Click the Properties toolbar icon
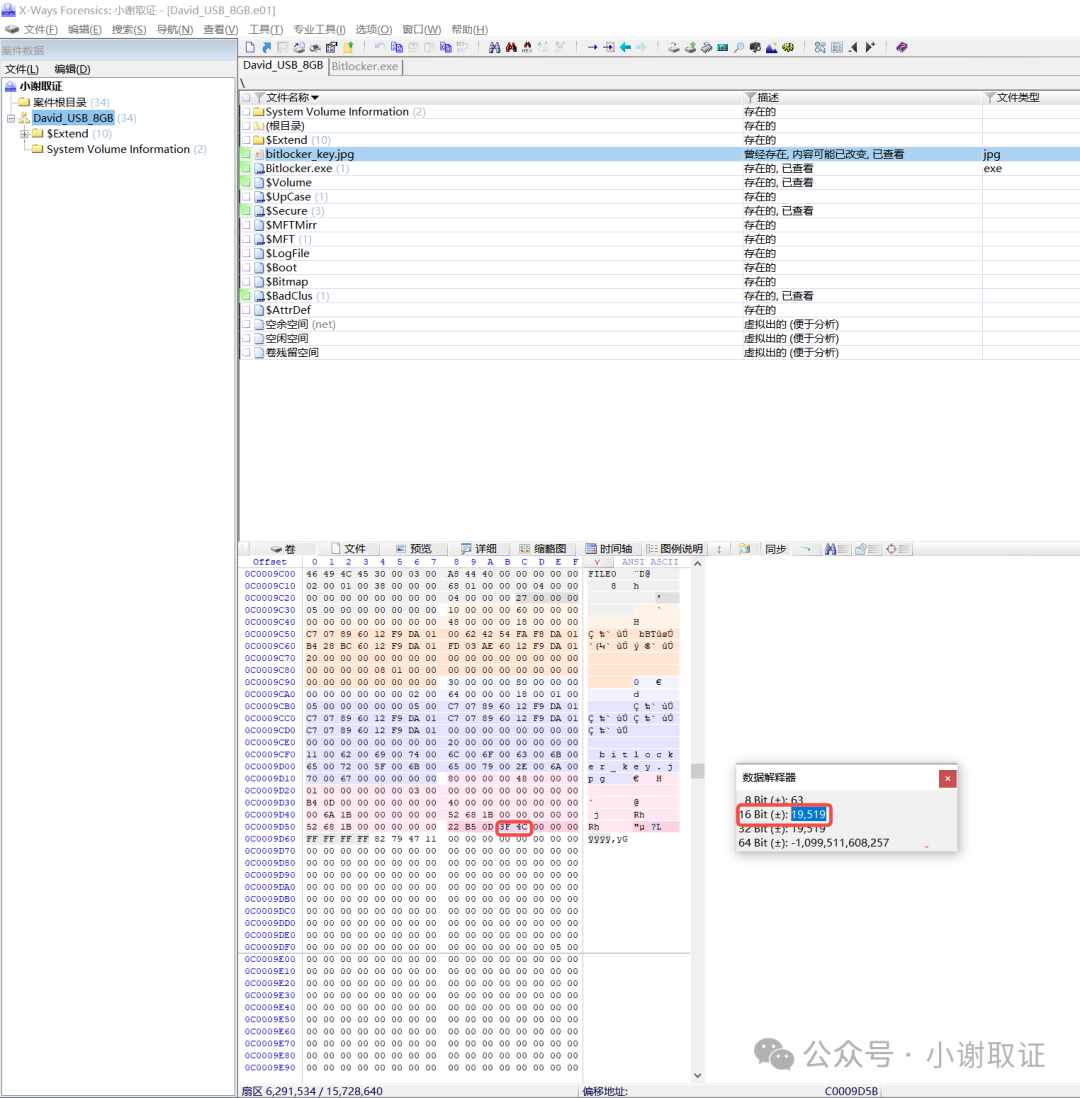This screenshot has width=1080, height=1098. point(331,47)
